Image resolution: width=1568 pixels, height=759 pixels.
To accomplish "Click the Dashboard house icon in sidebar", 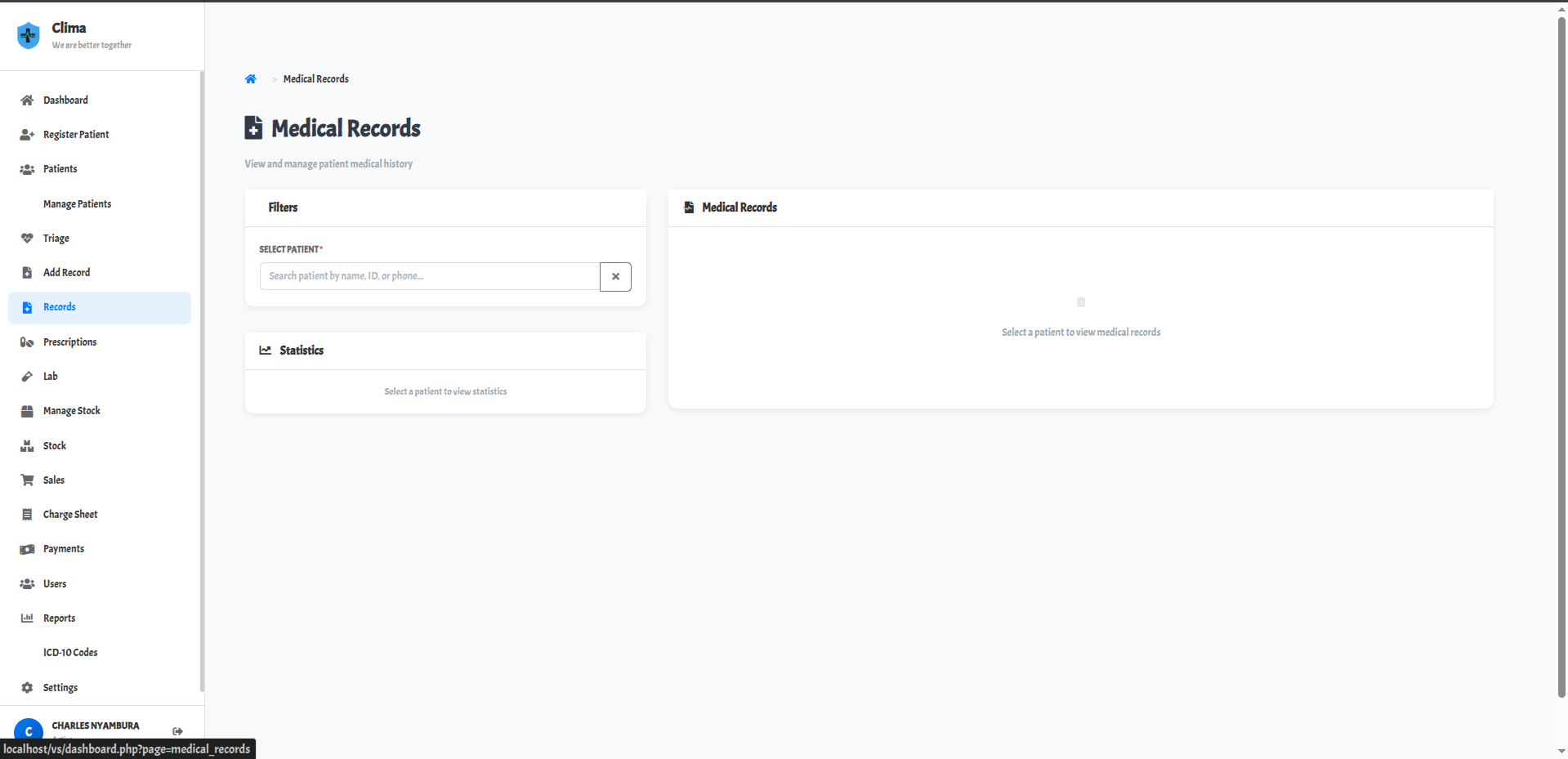I will tap(27, 100).
